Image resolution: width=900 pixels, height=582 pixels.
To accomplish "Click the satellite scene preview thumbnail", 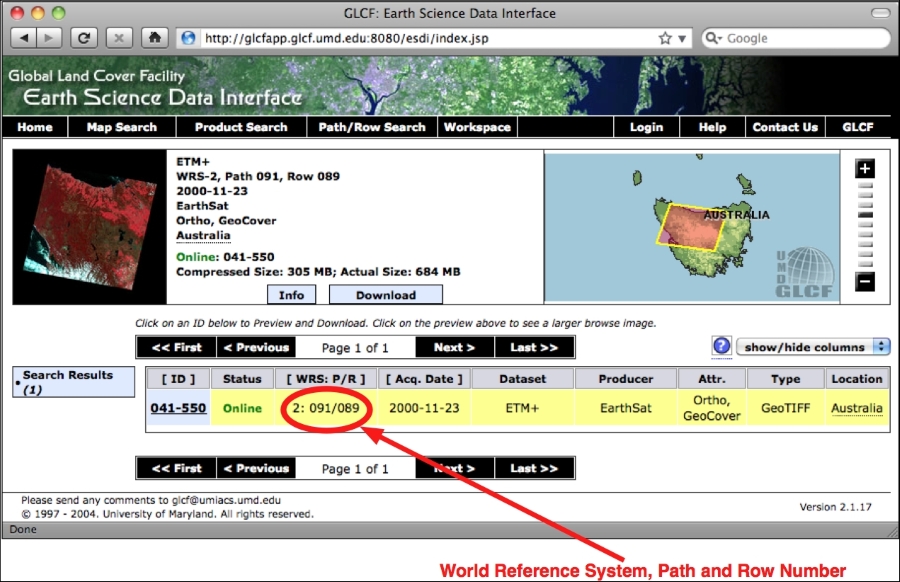I will [88, 225].
